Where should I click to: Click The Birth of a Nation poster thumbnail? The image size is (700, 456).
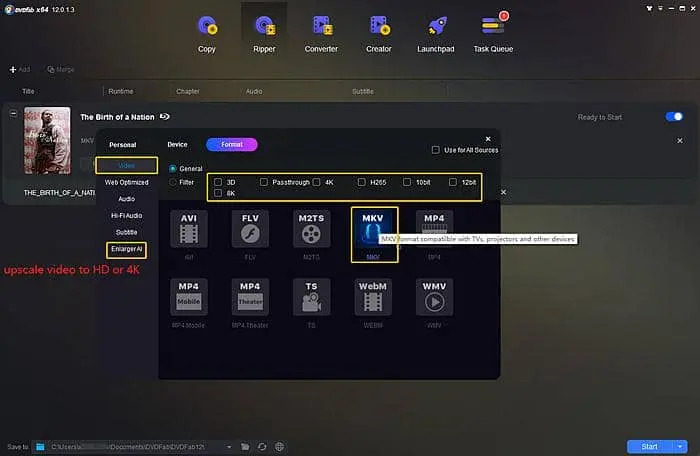[47, 140]
